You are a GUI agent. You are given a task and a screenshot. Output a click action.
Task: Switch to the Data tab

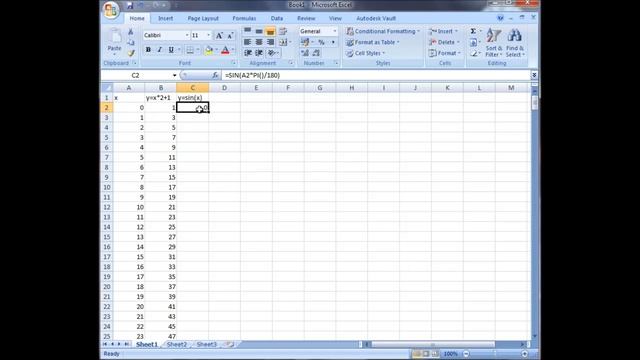coord(277,18)
